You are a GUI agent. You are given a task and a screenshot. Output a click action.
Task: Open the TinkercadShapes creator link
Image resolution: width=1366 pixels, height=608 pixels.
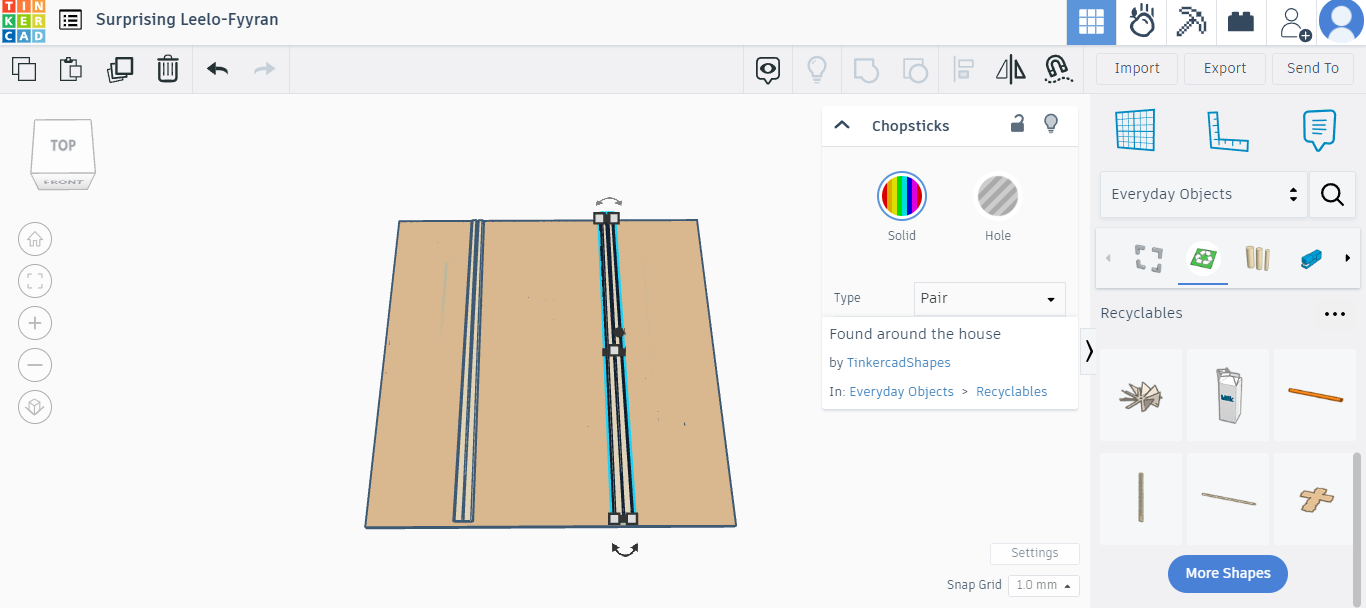point(898,362)
